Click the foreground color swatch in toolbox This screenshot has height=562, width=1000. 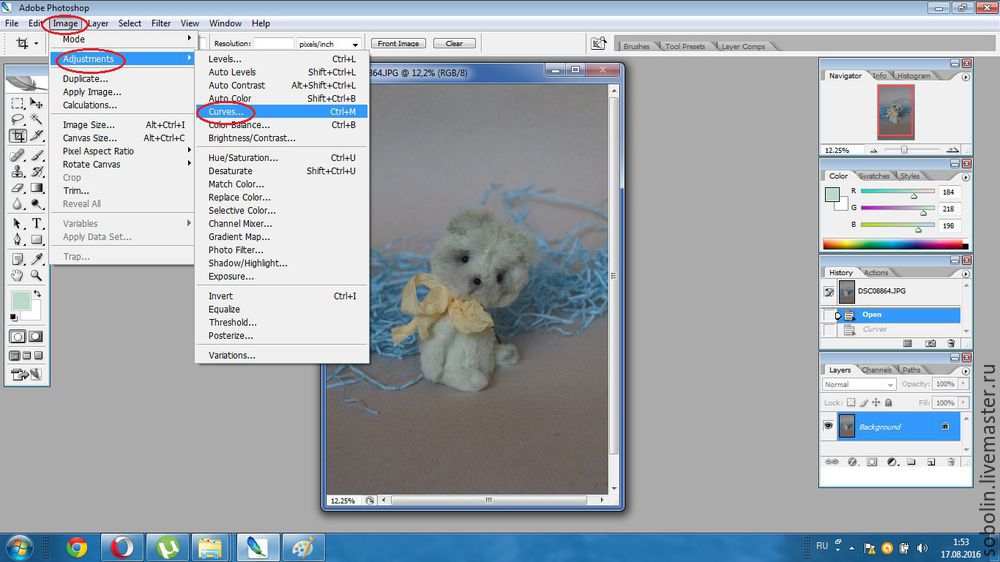[20, 300]
